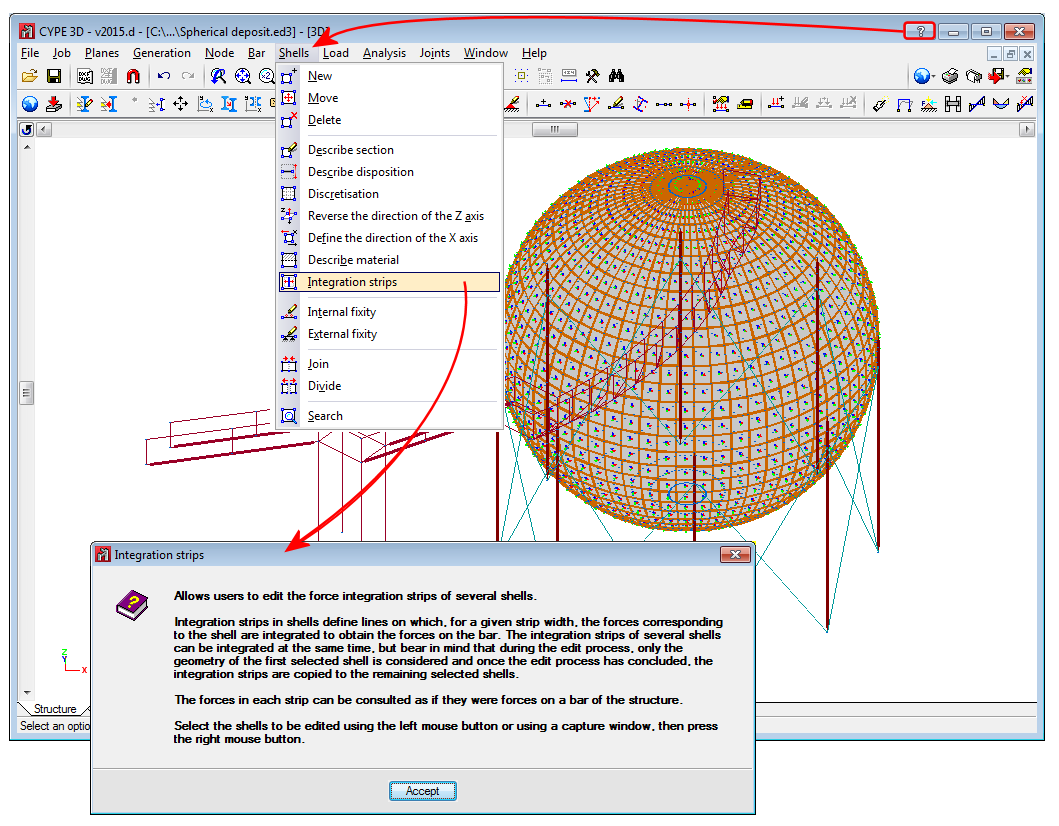Click the plotter icon beside the printer

click(973, 76)
